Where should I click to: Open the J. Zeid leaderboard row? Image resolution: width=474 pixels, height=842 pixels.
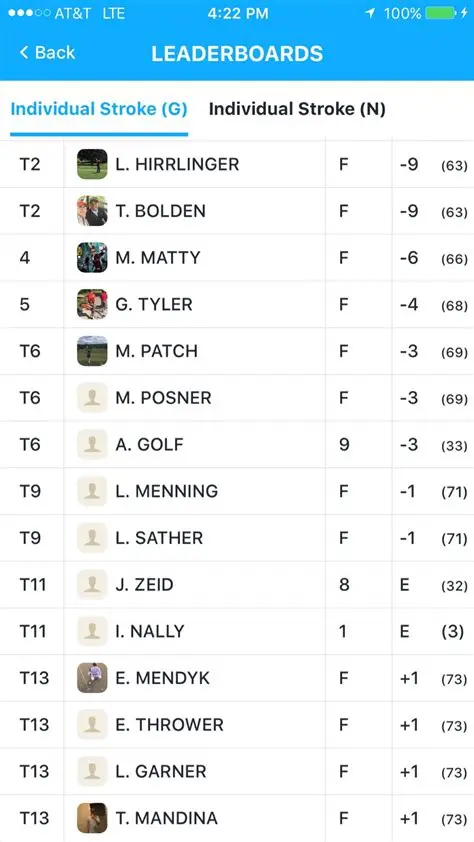point(237,585)
